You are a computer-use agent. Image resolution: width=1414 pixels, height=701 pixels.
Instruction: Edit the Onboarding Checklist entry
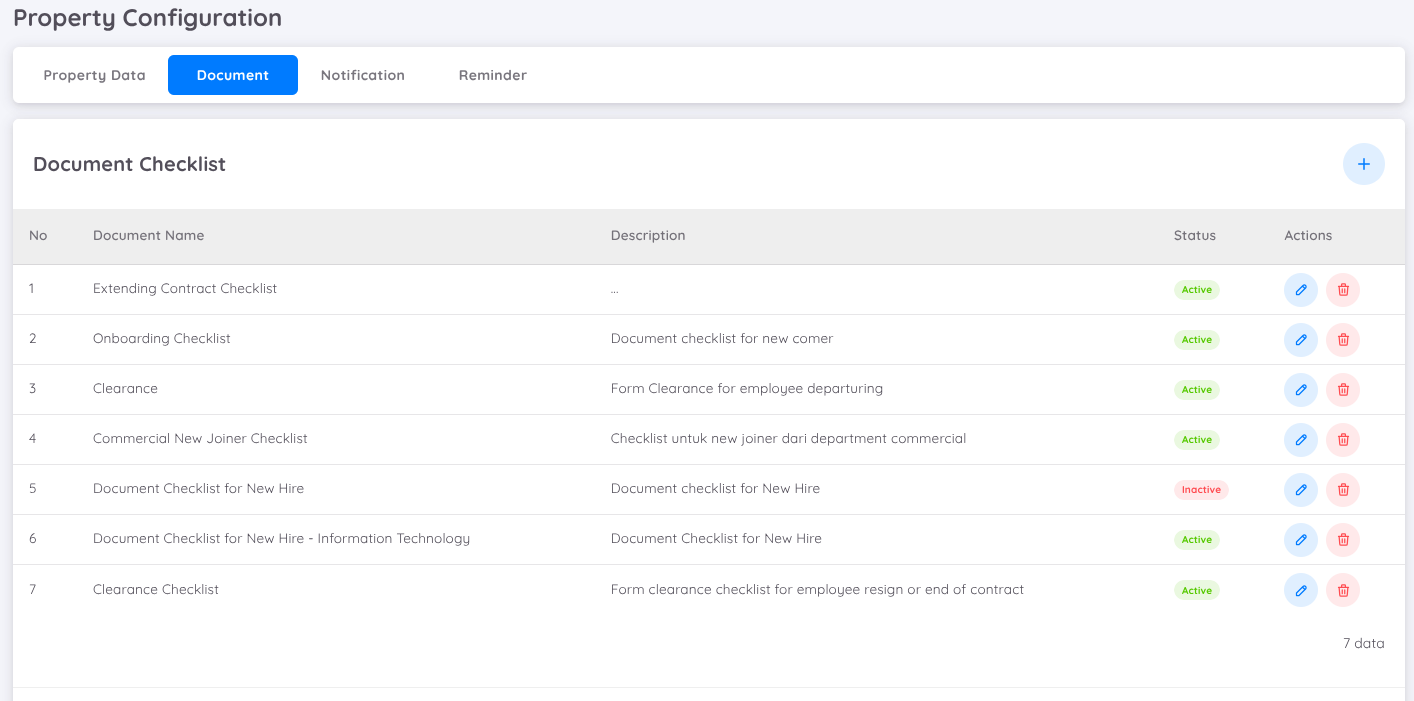pos(1300,340)
